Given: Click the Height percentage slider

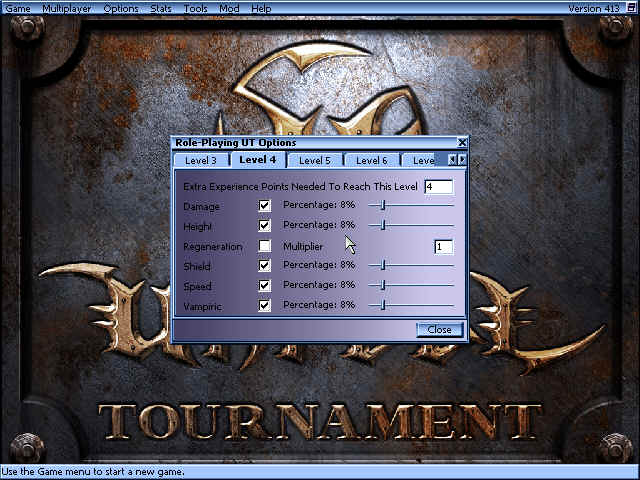Looking at the screenshot, I should (411, 225).
